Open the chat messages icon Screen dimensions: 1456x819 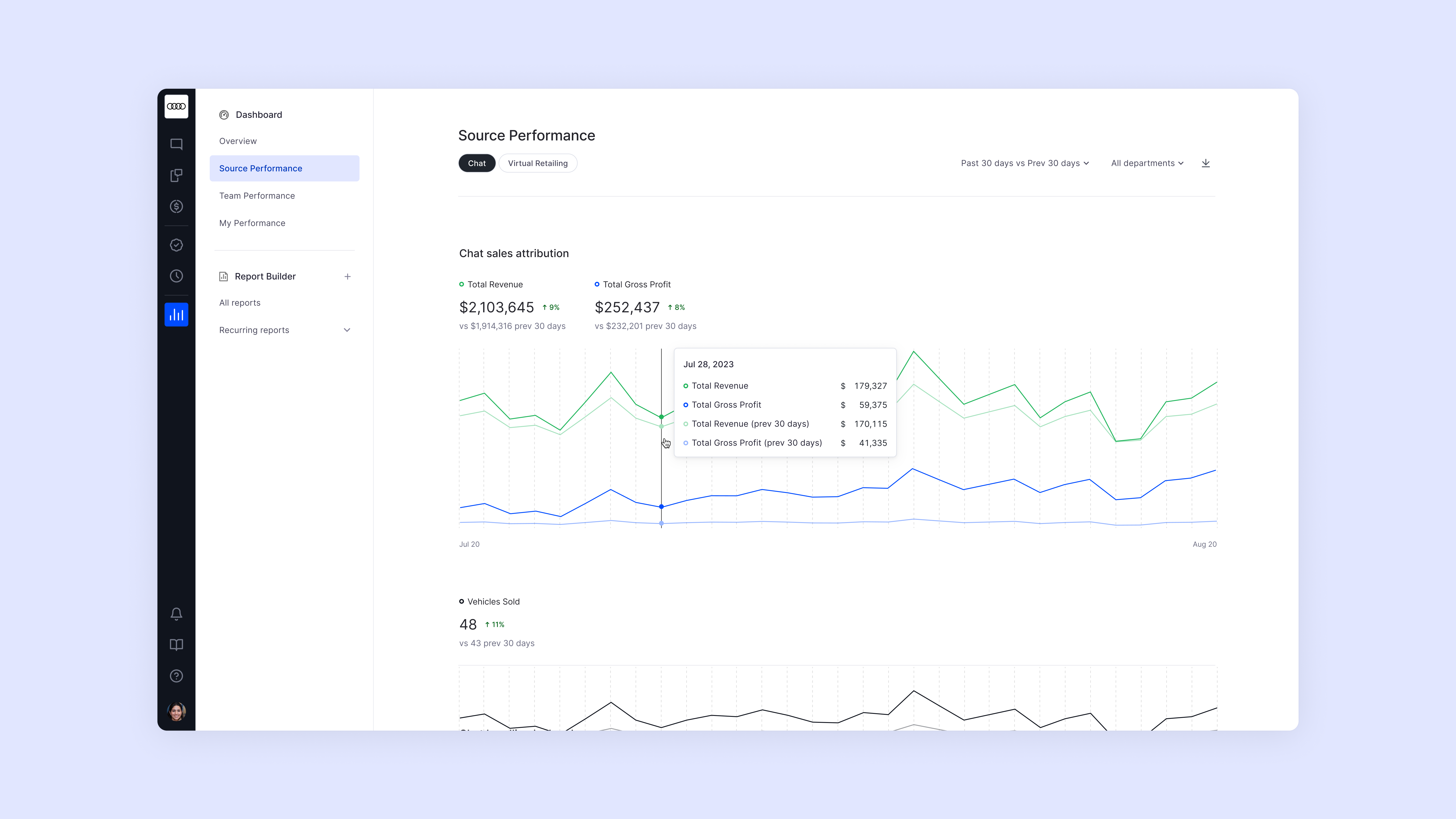pos(176,144)
